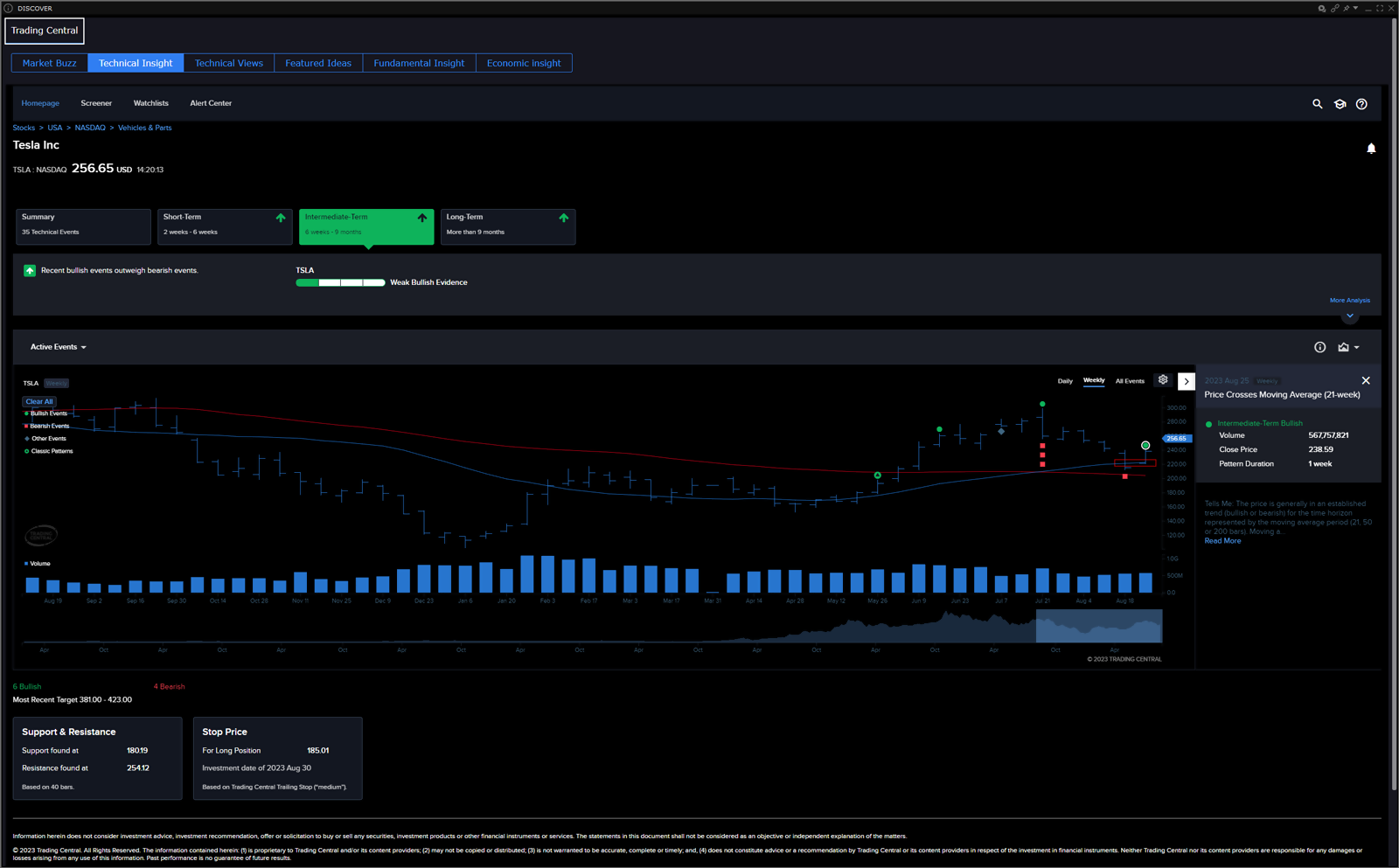Open the Watchlists menu item
Image resolution: width=1399 pixels, height=868 pixels.
(150, 103)
